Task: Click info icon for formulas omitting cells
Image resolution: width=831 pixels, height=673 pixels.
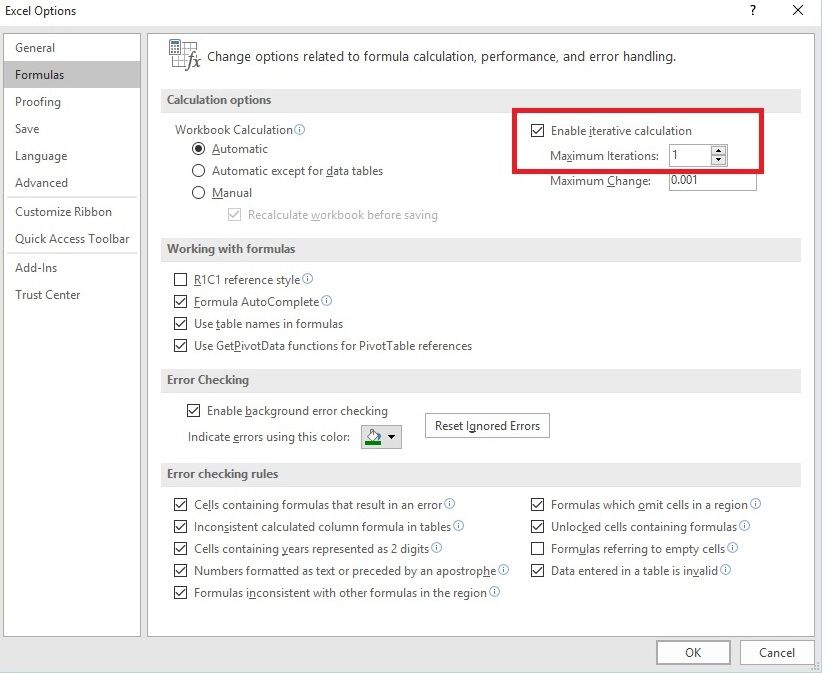Action: [756, 503]
